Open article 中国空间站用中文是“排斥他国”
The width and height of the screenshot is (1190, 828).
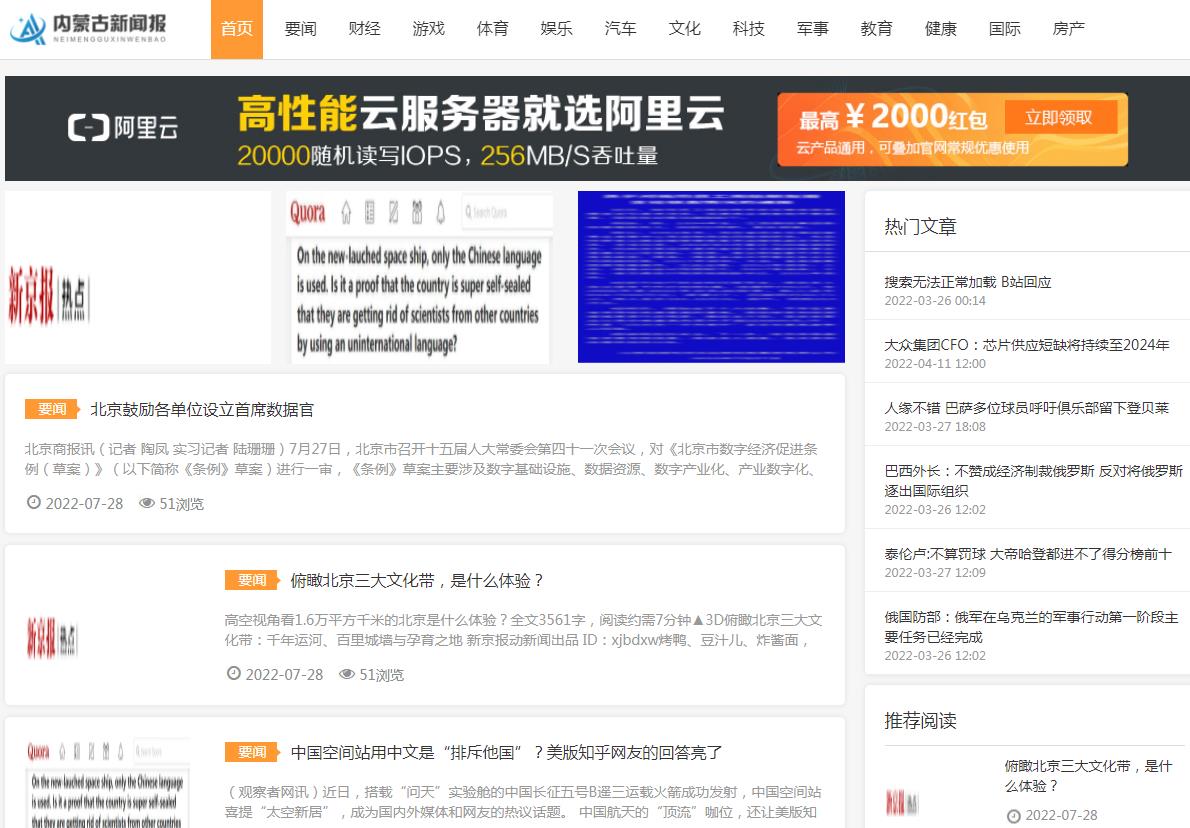pyautogui.click(x=506, y=752)
